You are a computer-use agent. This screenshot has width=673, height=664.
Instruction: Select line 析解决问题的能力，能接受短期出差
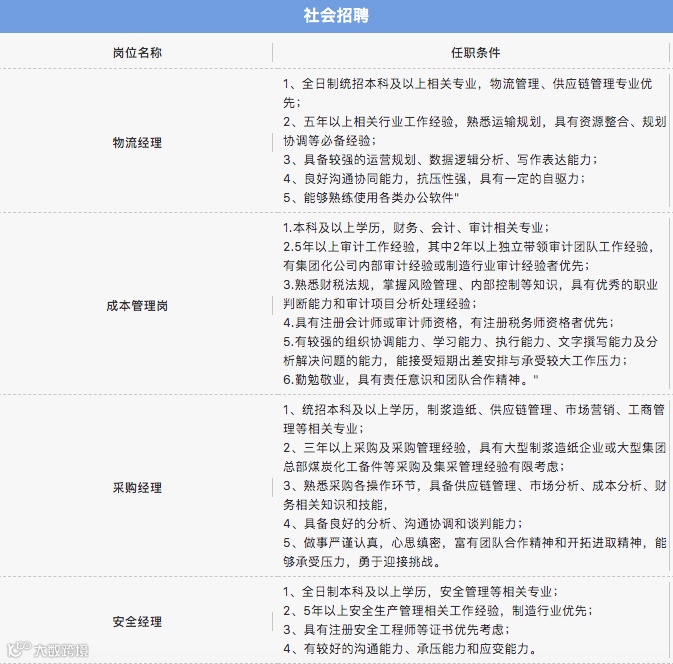[x=455, y=361]
